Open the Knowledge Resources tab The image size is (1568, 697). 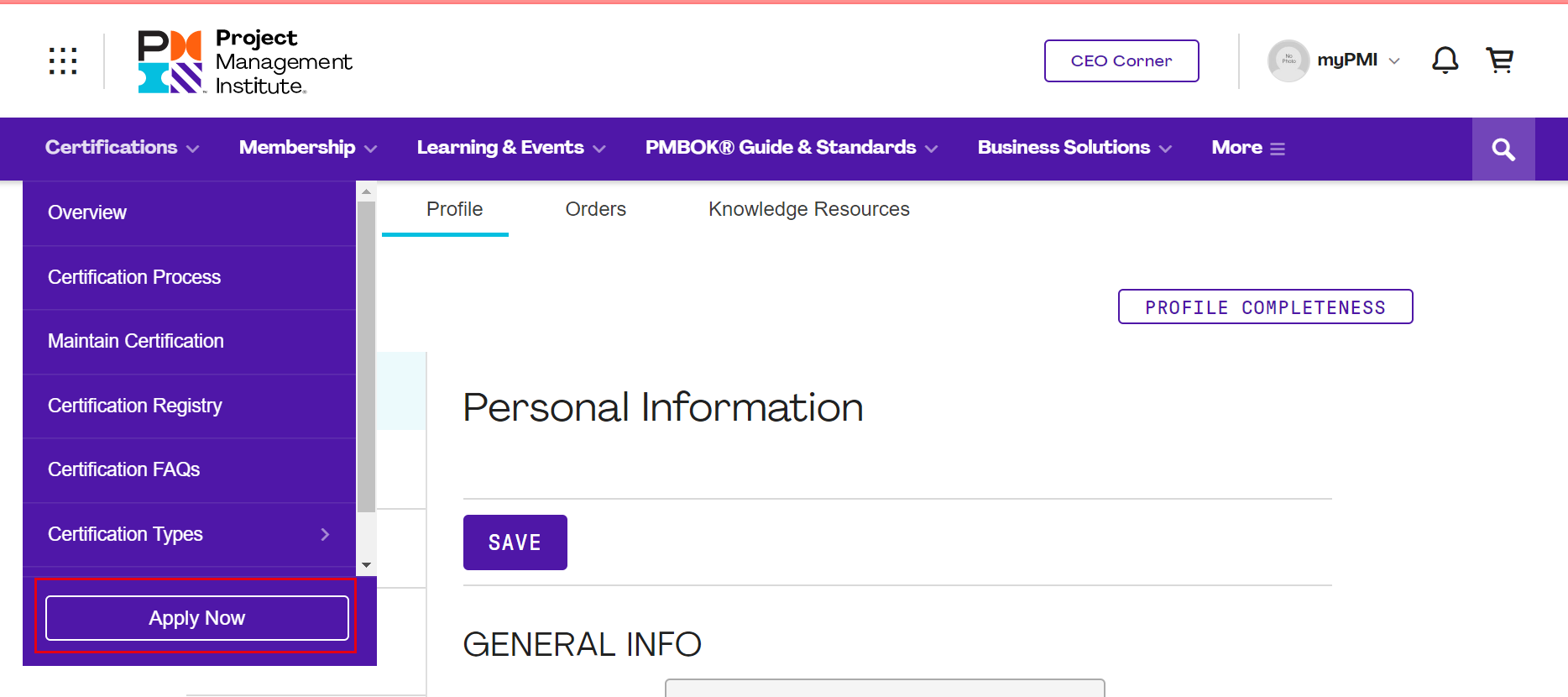click(808, 209)
